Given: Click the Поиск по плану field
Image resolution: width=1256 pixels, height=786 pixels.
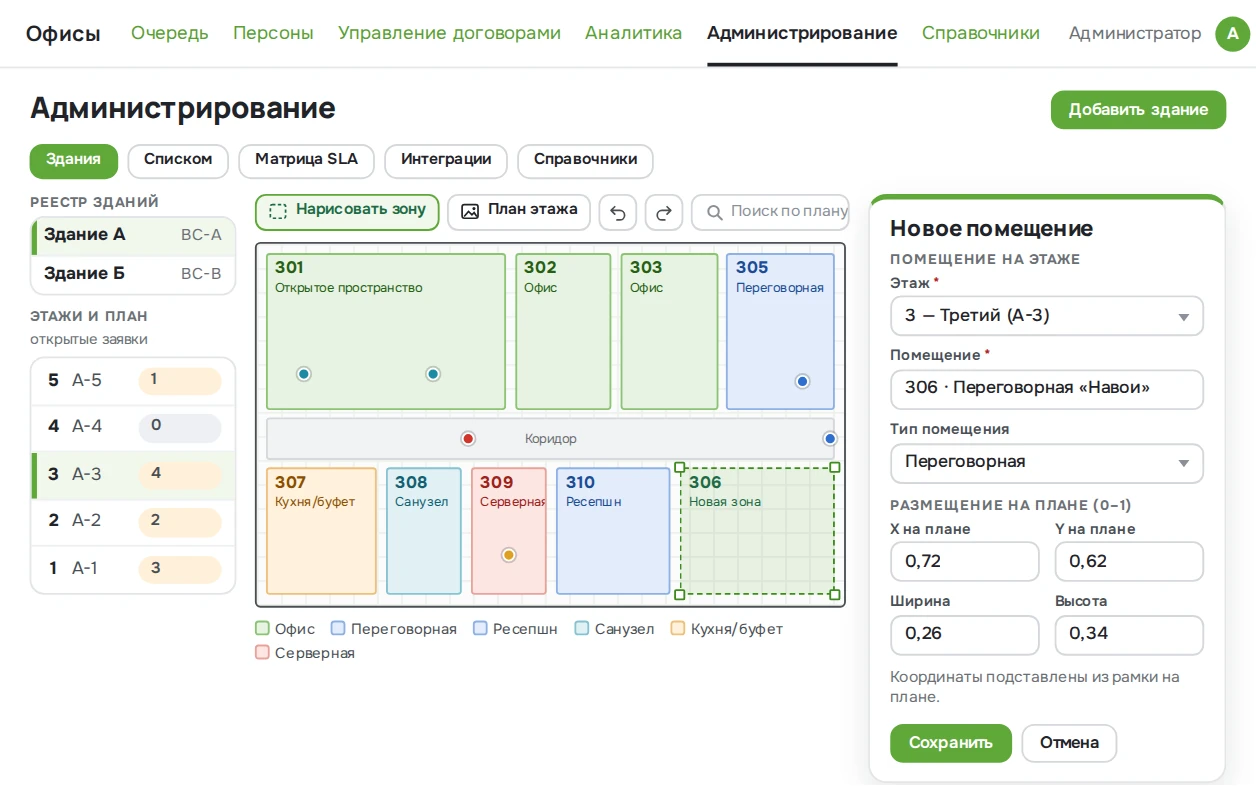Looking at the screenshot, I should point(770,212).
